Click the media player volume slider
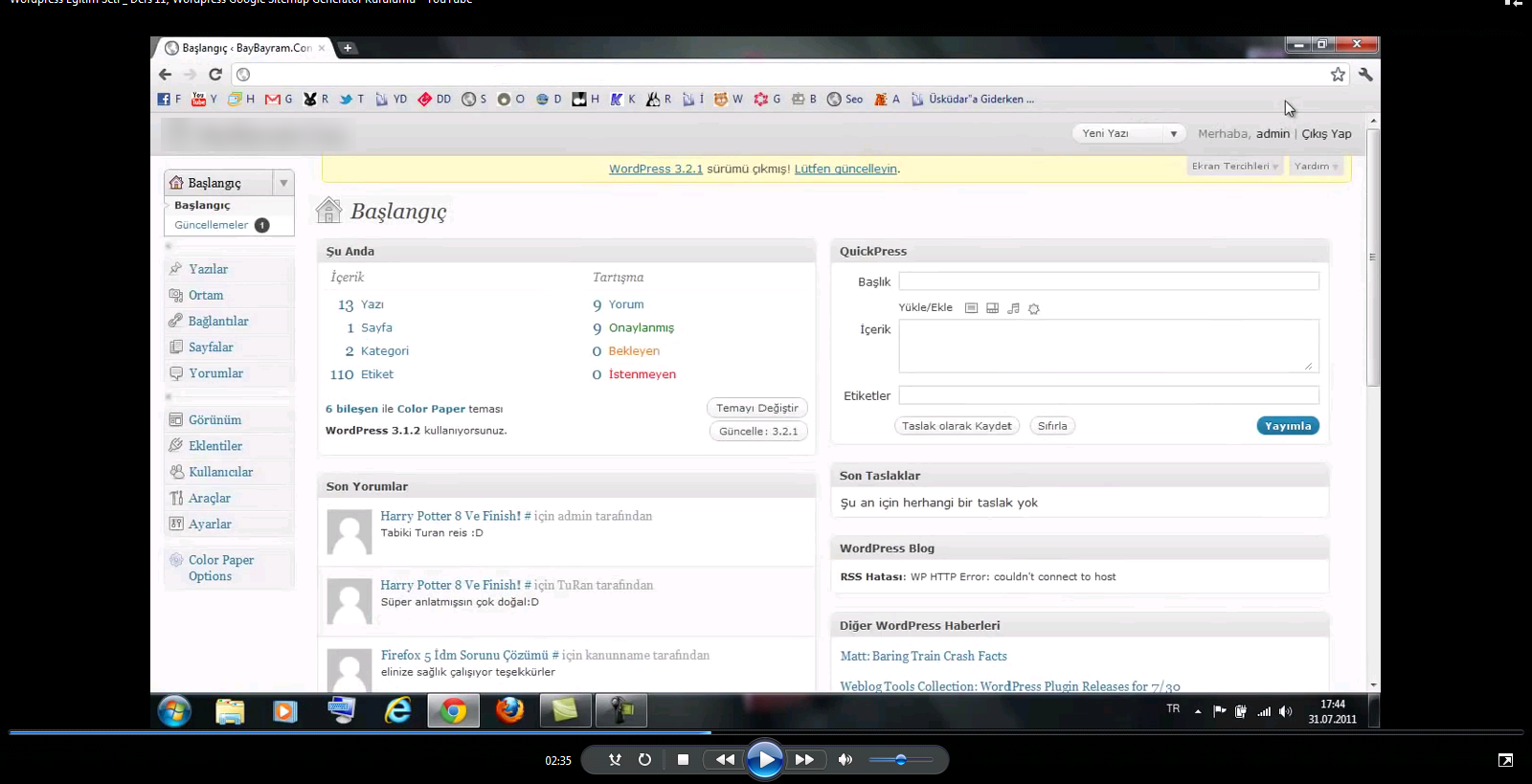 (x=901, y=760)
